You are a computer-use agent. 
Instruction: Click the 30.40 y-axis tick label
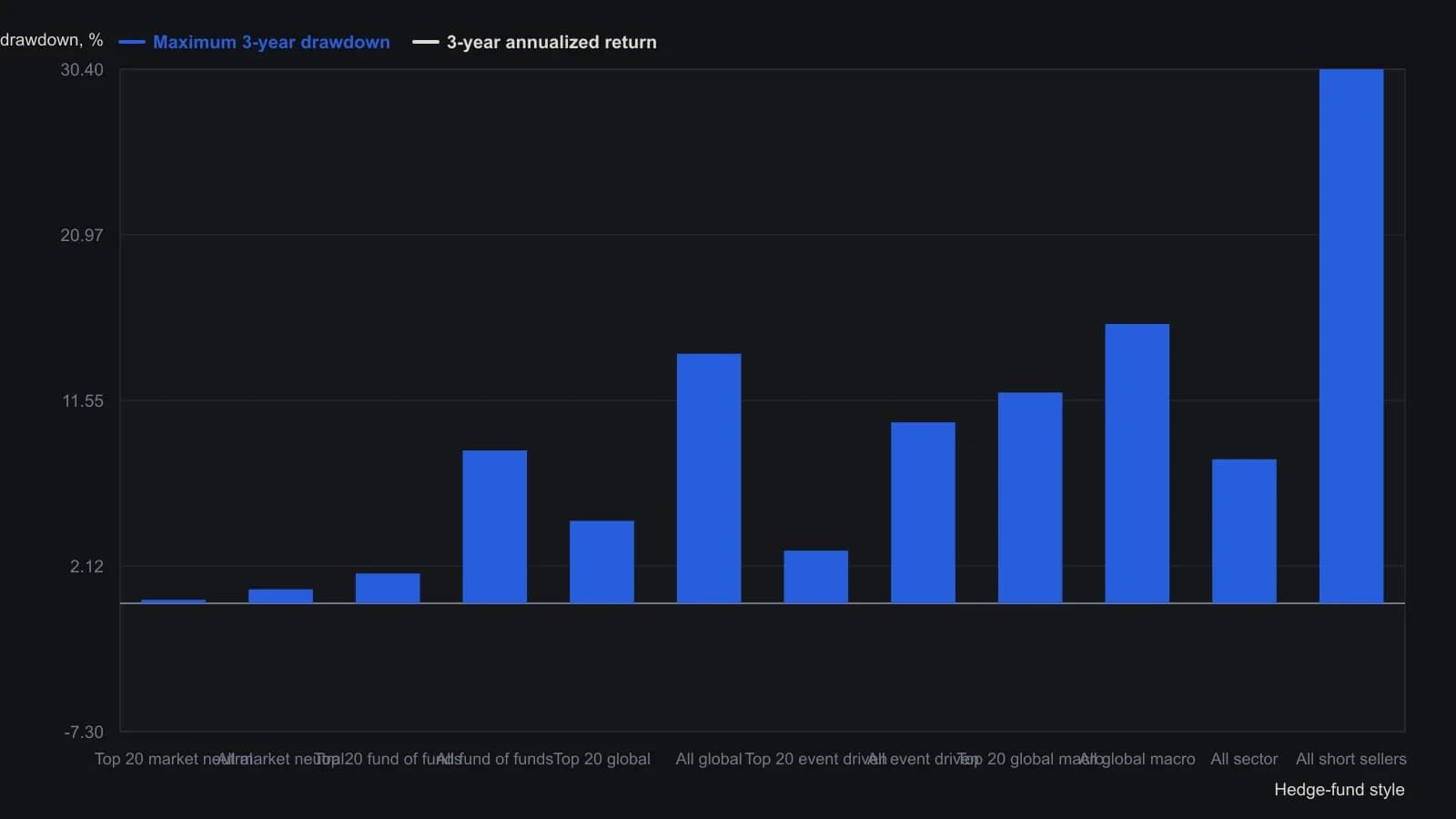tap(82, 70)
